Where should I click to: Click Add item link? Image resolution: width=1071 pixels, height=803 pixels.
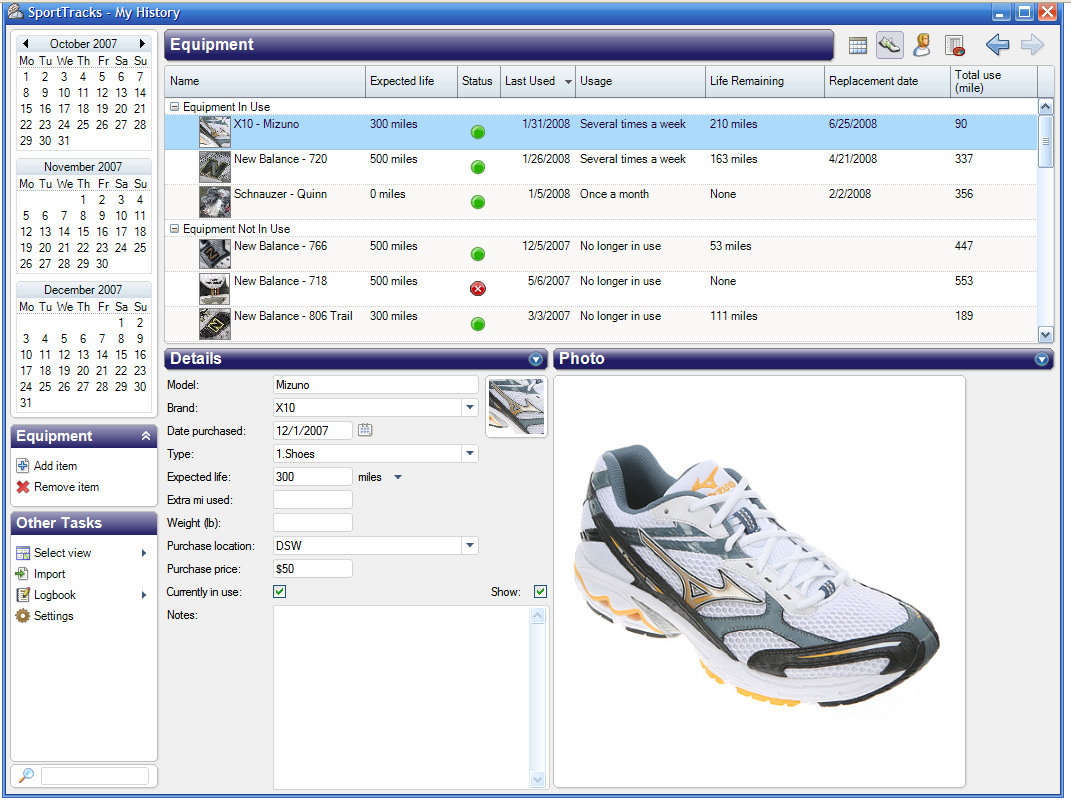pyautogui.click(x=55, y=466)
